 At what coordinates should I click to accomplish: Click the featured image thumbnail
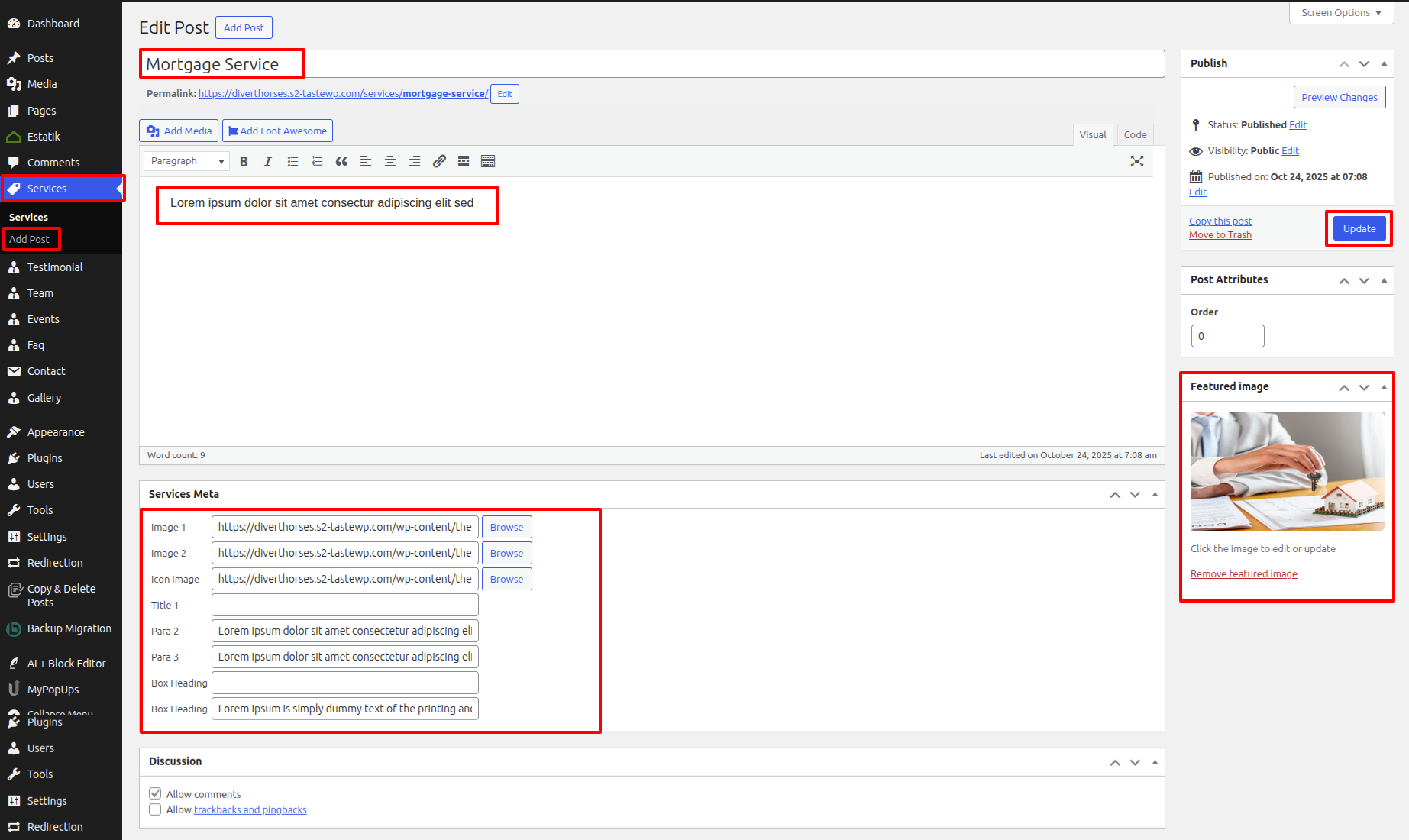click(x=1287, y=471)
